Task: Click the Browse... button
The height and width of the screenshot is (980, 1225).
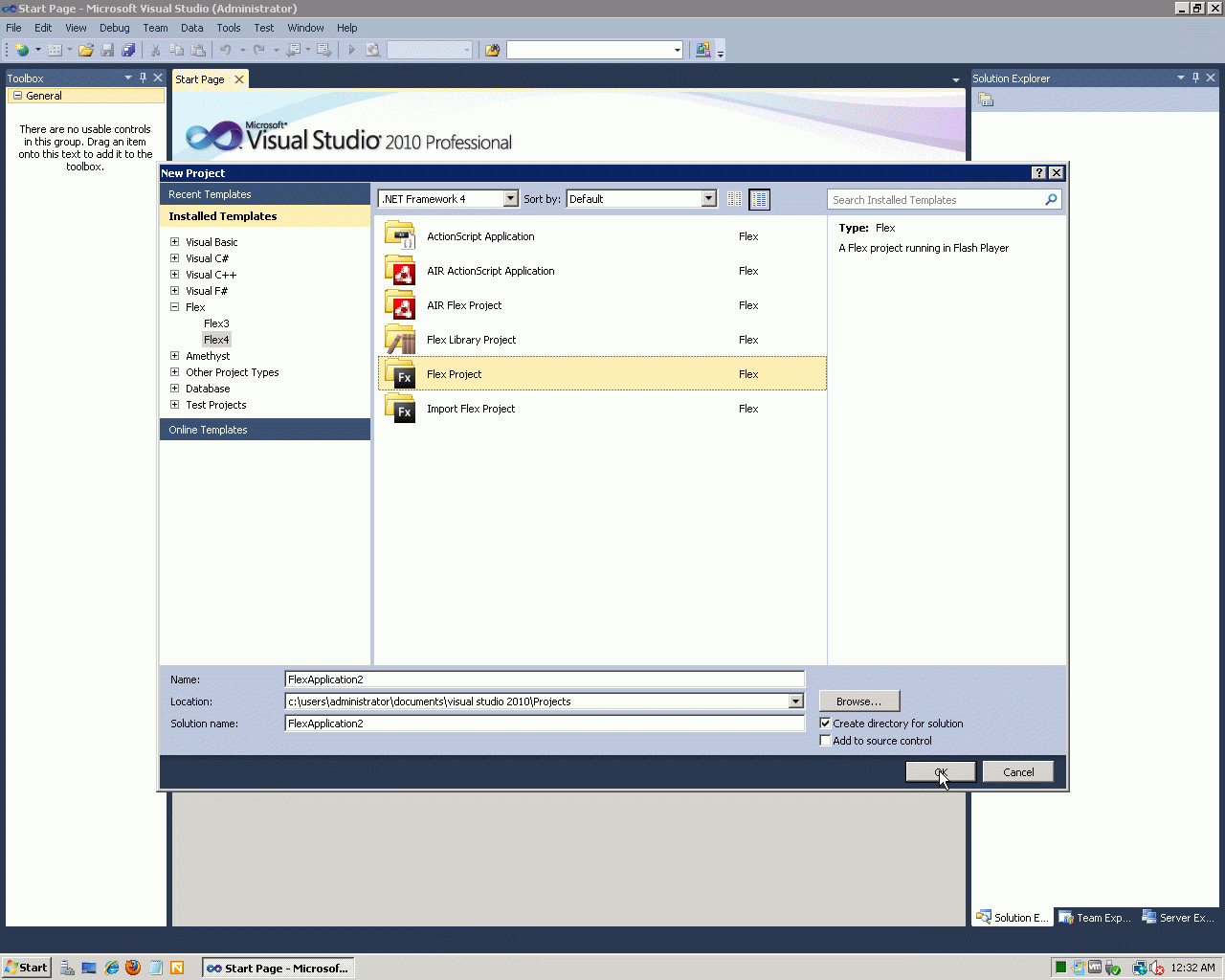Action: click(x=858, y=702)
